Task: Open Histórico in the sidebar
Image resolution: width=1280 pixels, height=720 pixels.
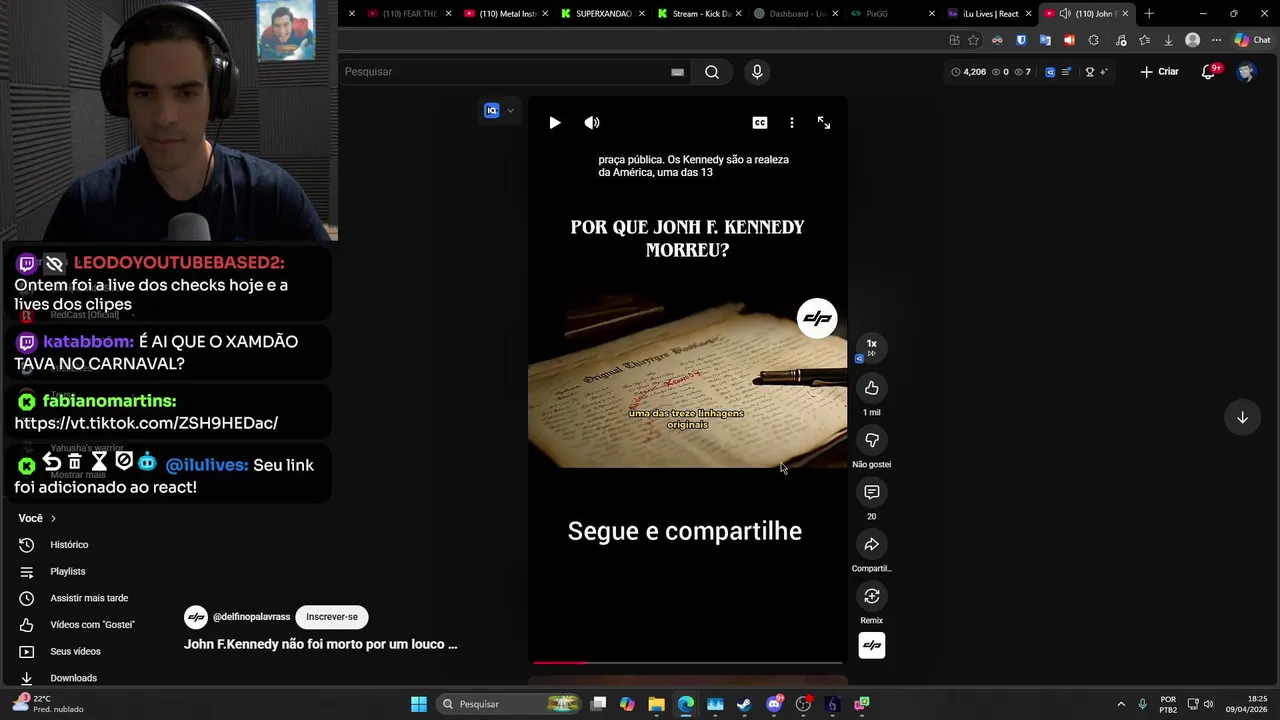Action: click(70, 545)
